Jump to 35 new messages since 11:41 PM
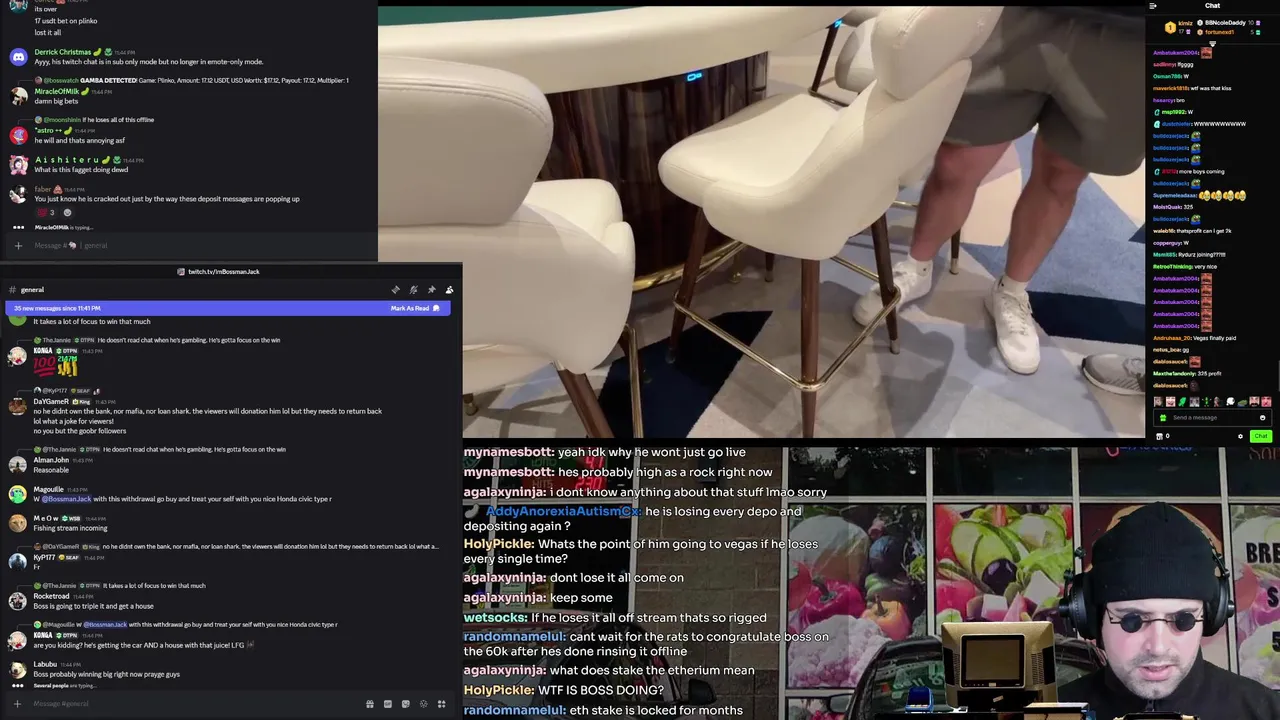 (57, 308)
